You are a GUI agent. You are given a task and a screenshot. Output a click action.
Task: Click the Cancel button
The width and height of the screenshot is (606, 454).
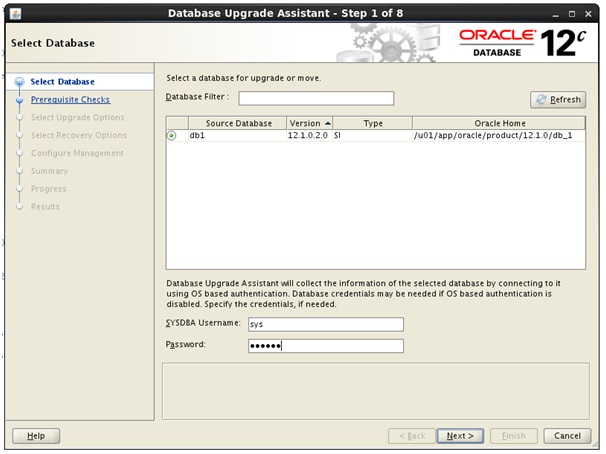tap(567, 436)
